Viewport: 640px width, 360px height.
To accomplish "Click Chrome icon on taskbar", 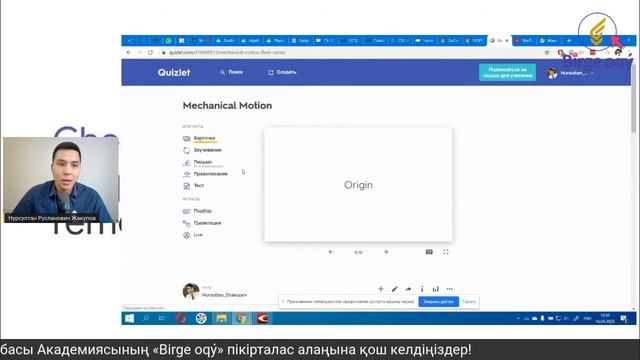I will click(241, 319).
